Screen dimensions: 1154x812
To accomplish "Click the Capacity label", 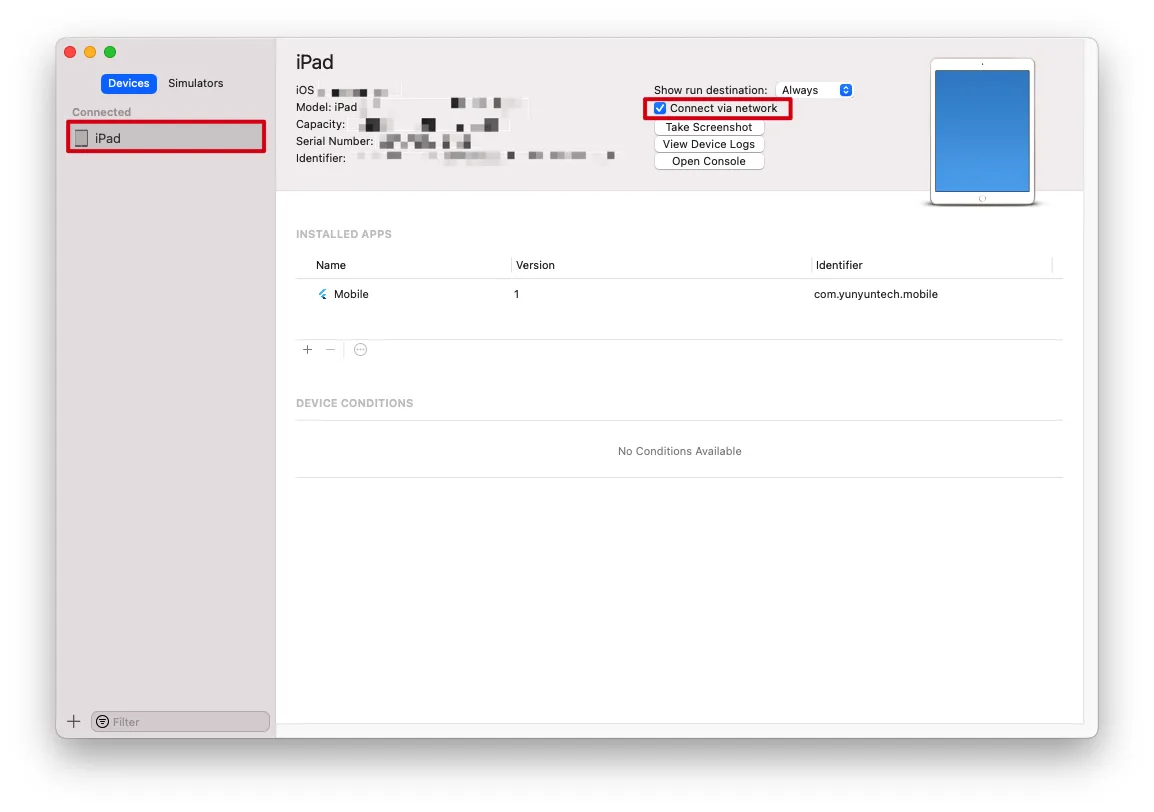I will point(320,124).
